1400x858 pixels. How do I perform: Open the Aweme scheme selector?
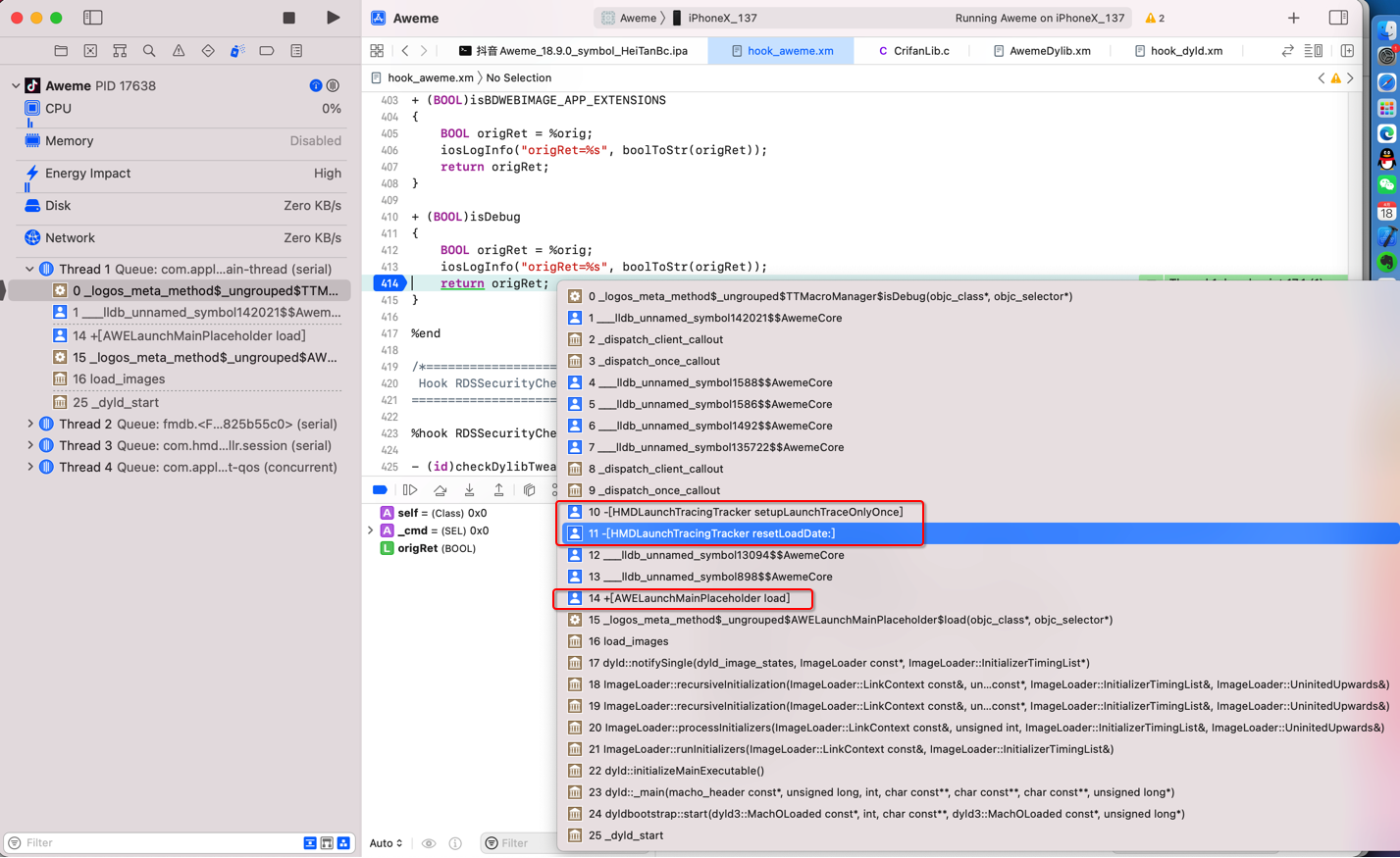click(x=629, y=18)
